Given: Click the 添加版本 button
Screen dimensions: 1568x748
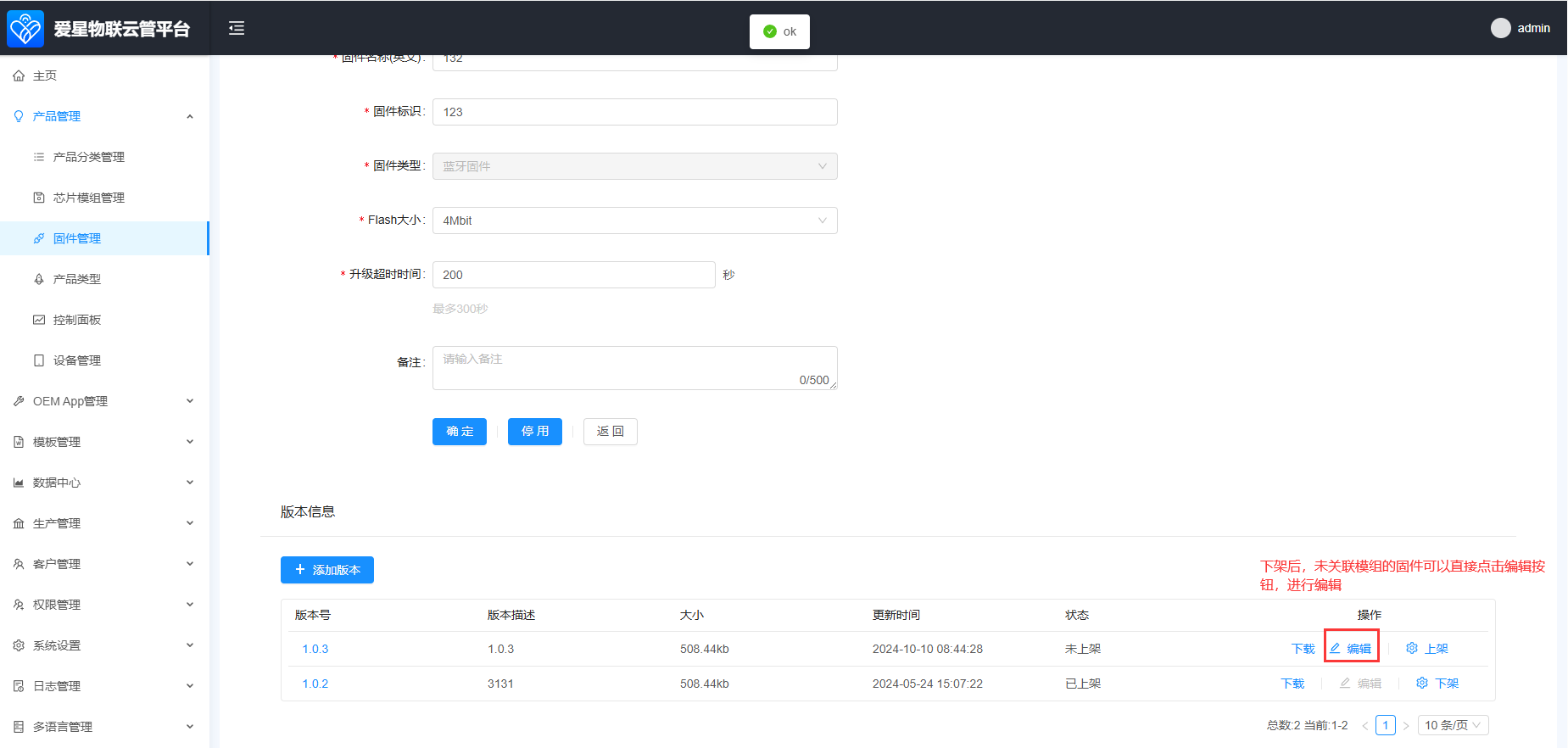Looking at the screenshot, I should pos(327,570).
